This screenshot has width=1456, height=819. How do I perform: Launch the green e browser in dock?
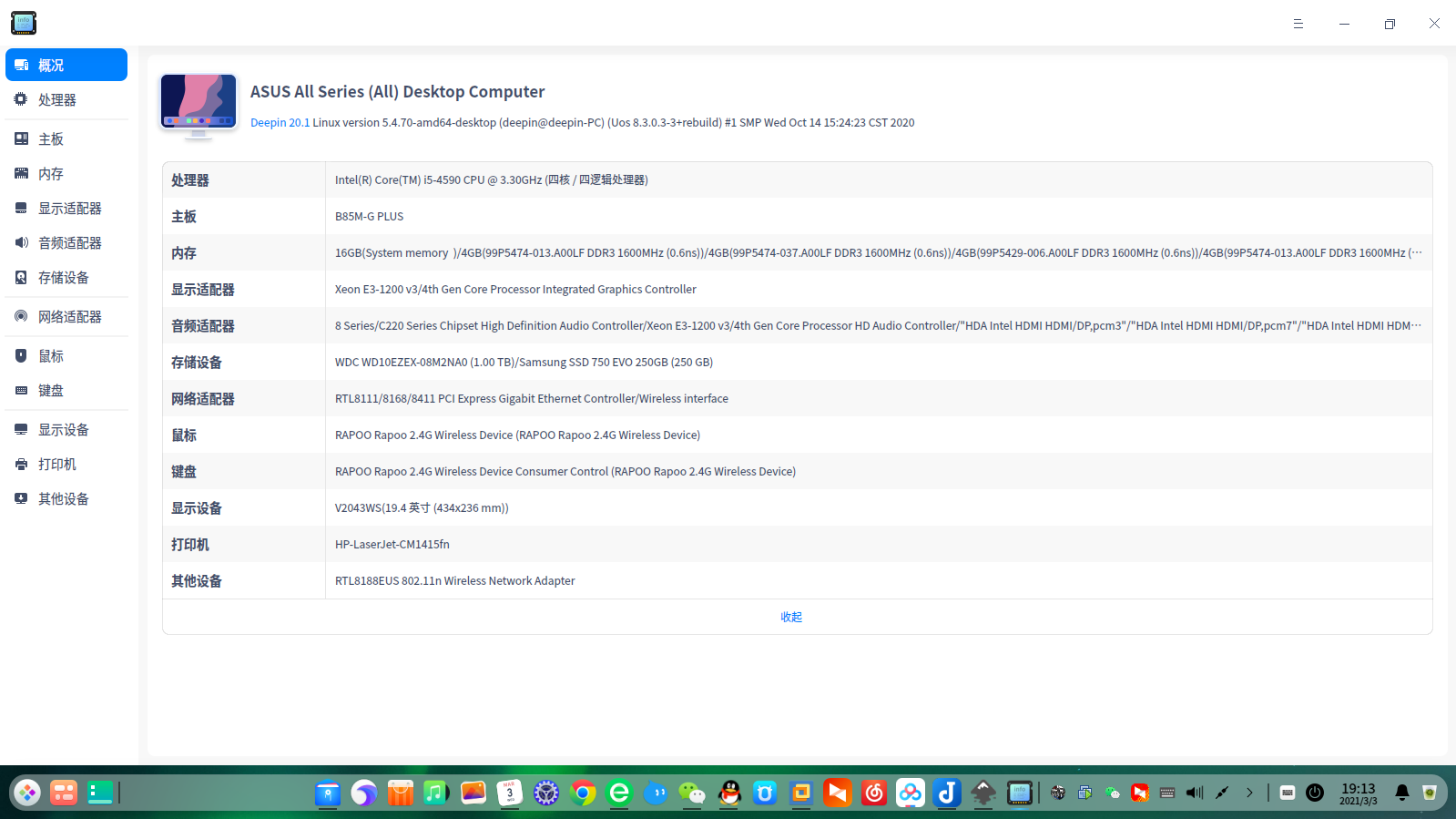click(619, 793)
